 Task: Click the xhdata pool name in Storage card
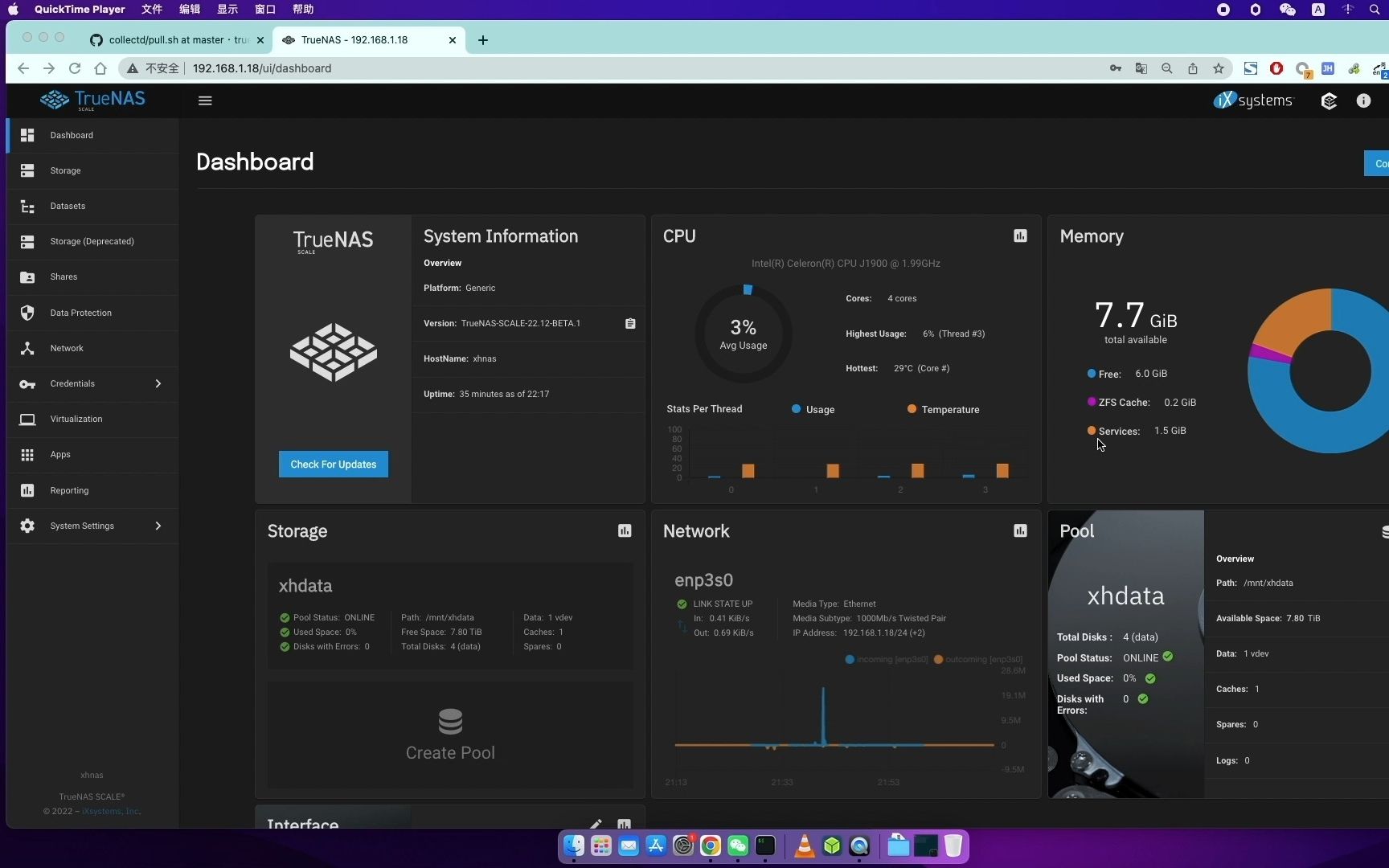pyautogui.click(x=305, y=585)
